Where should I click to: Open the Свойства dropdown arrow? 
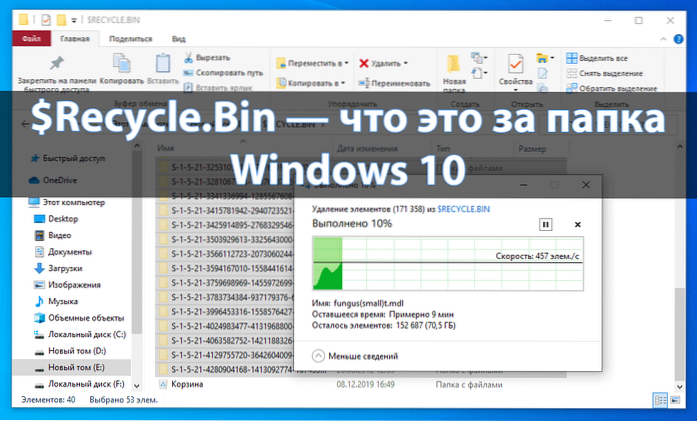(516, 90)
